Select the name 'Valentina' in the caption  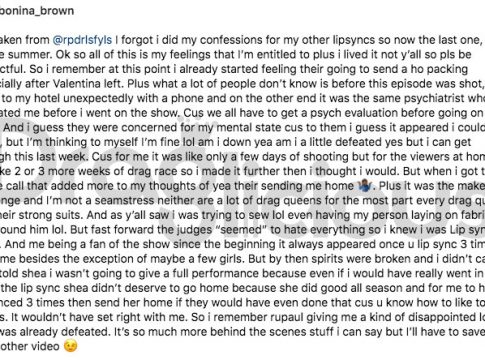click(72, 83)
